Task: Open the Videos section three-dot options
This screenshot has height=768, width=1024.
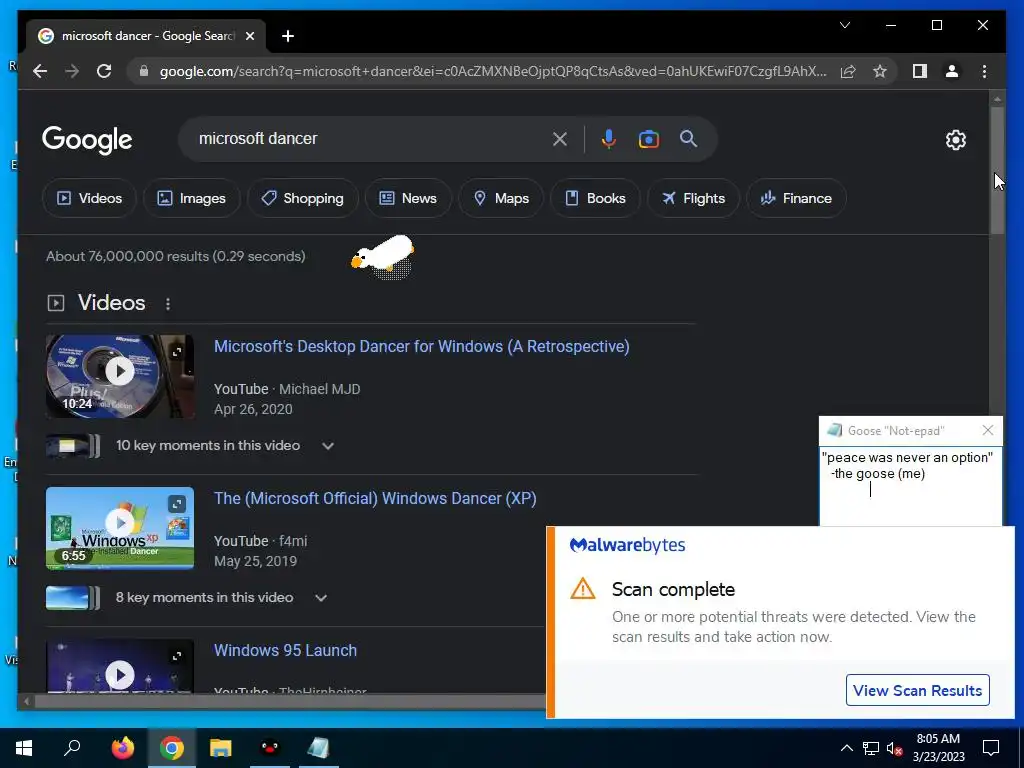Action: 168,304
